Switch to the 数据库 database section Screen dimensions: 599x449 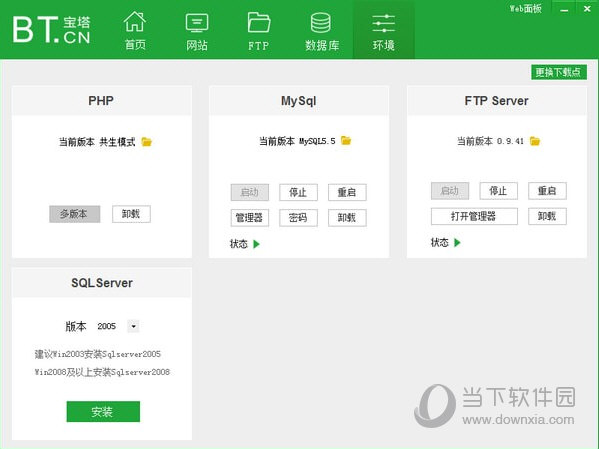point(322,31)
